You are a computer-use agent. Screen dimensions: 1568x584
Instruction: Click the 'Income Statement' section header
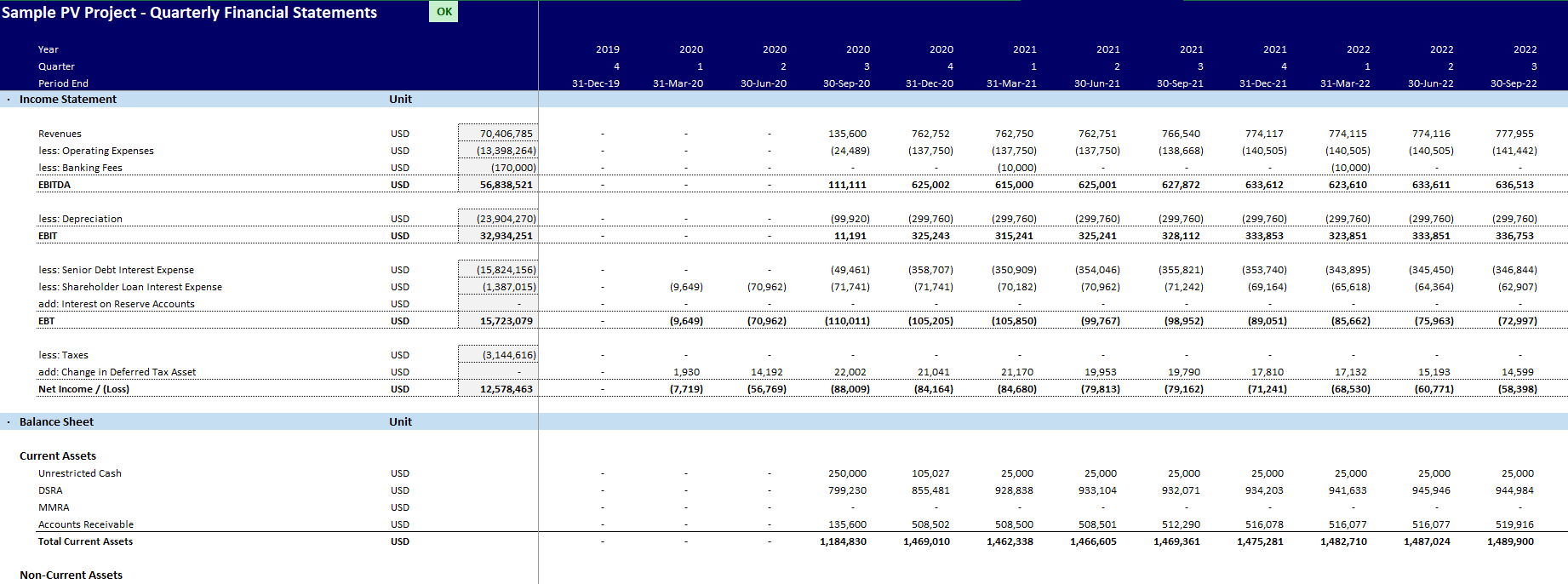[x=68, y=100]
